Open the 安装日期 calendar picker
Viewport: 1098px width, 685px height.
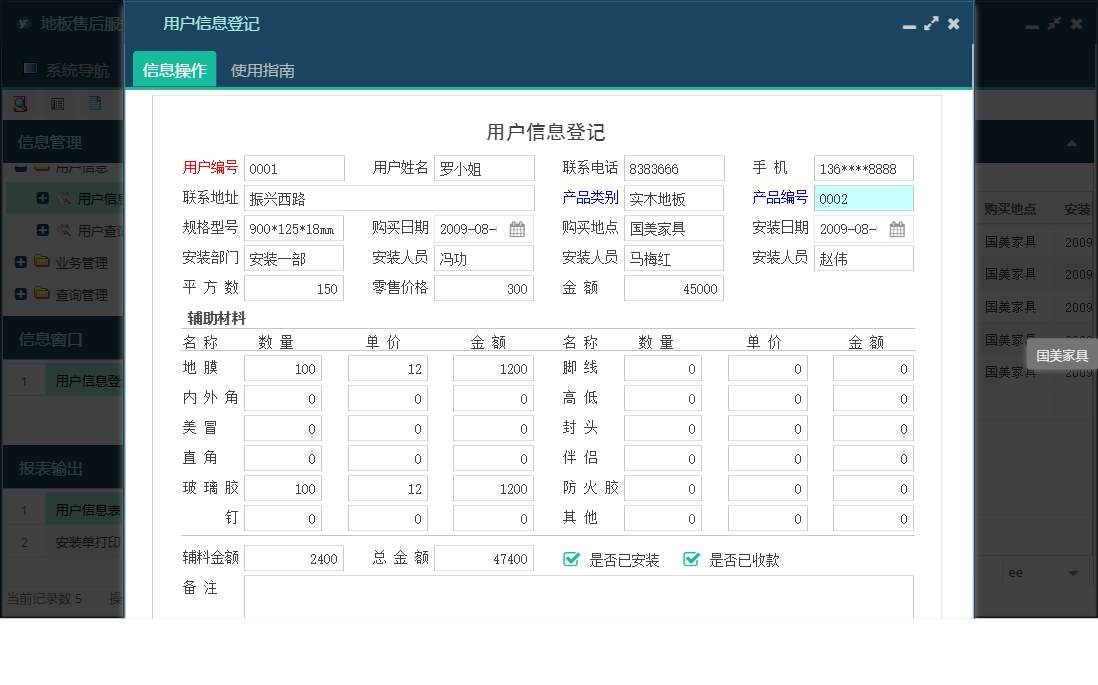[x=895, y=228]
